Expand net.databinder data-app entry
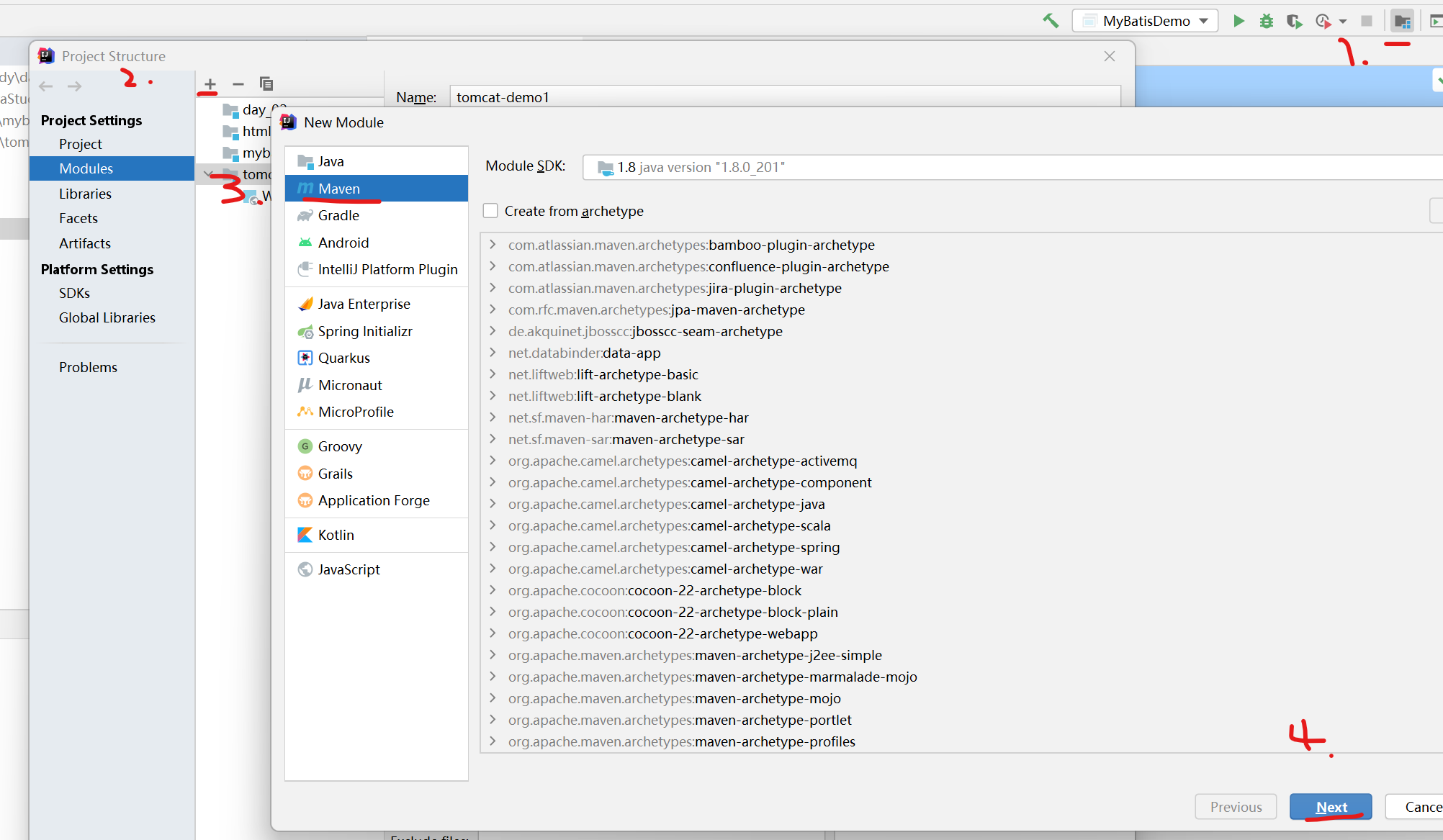 pyautogui.click(x=493, y=353)
